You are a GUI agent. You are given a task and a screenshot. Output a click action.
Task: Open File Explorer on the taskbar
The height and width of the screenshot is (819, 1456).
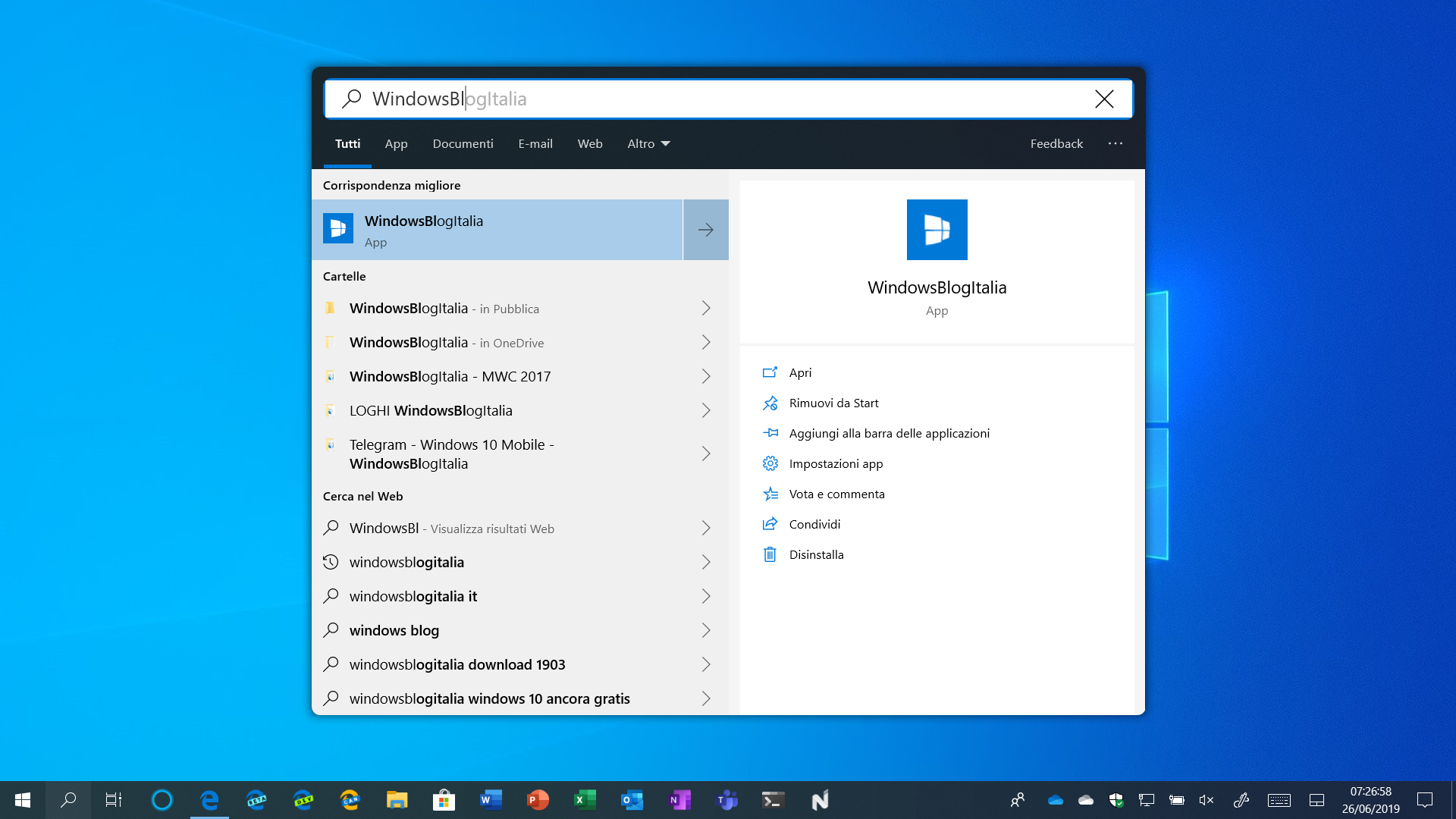coord(397,800)
